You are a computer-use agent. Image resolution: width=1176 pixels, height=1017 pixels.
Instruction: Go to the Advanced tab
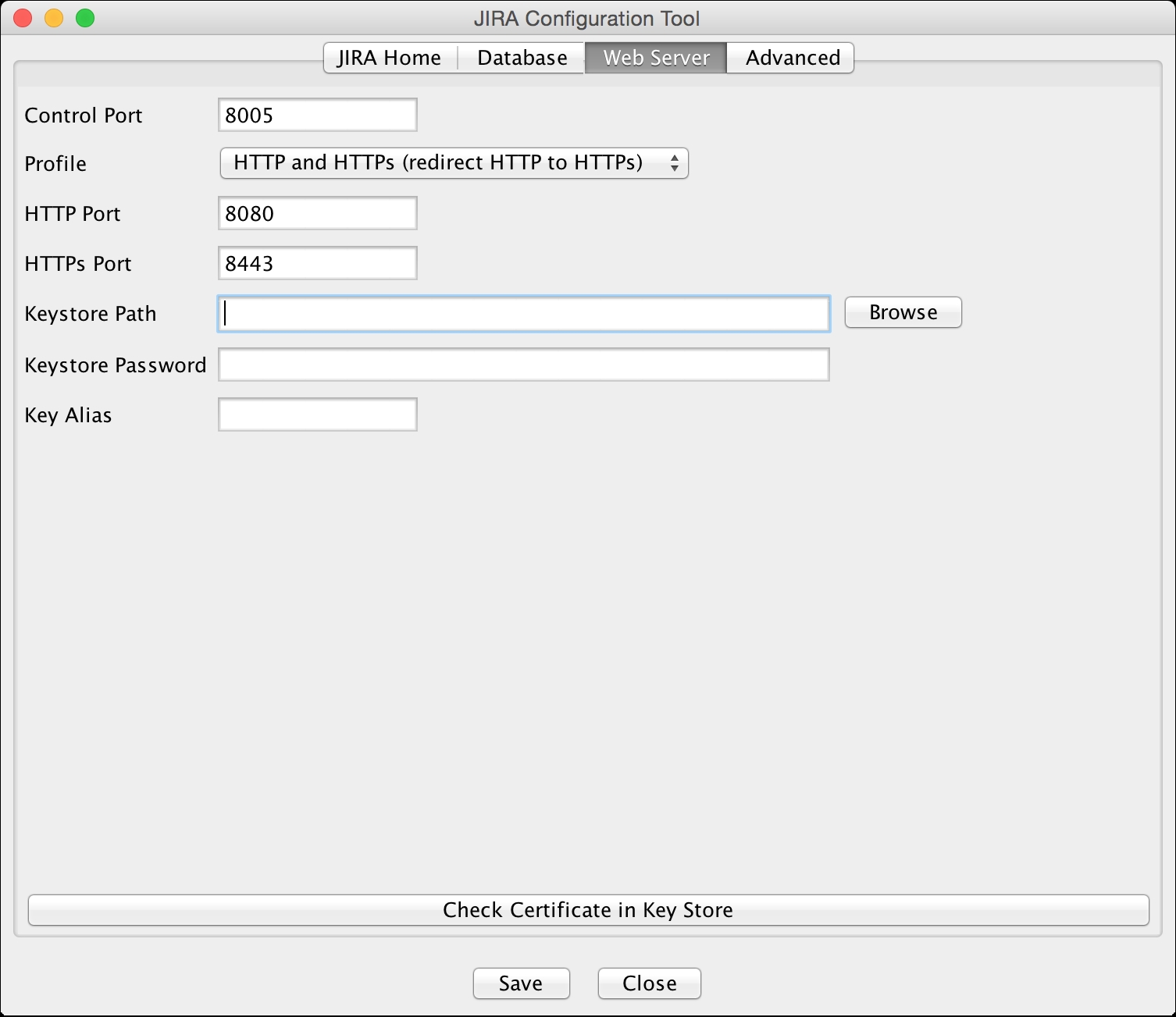[x=790, y=58]
